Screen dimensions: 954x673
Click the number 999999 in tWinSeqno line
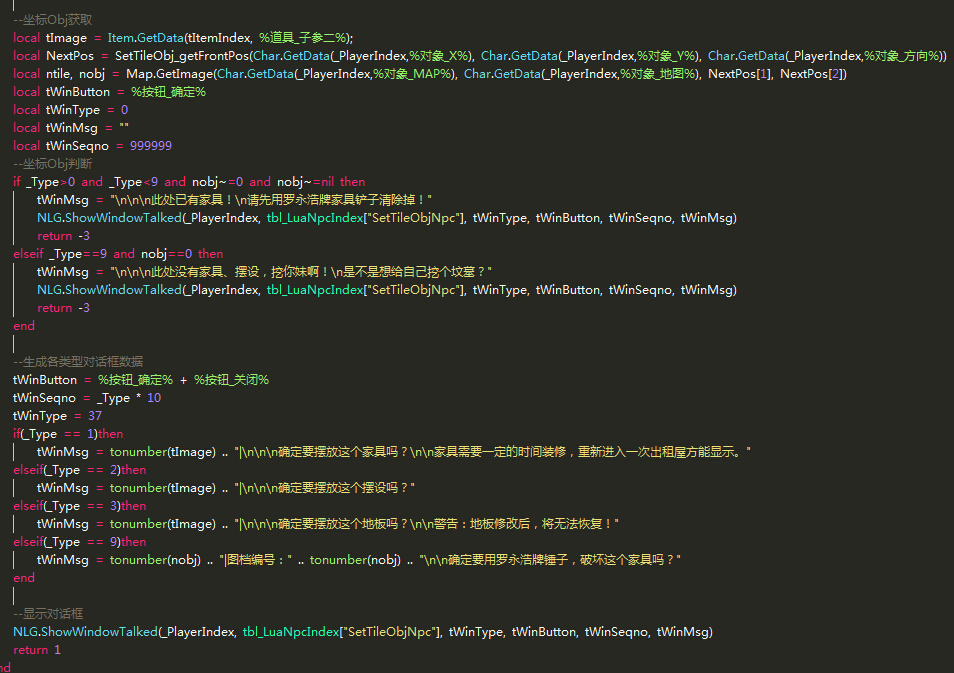coord(150,146)
